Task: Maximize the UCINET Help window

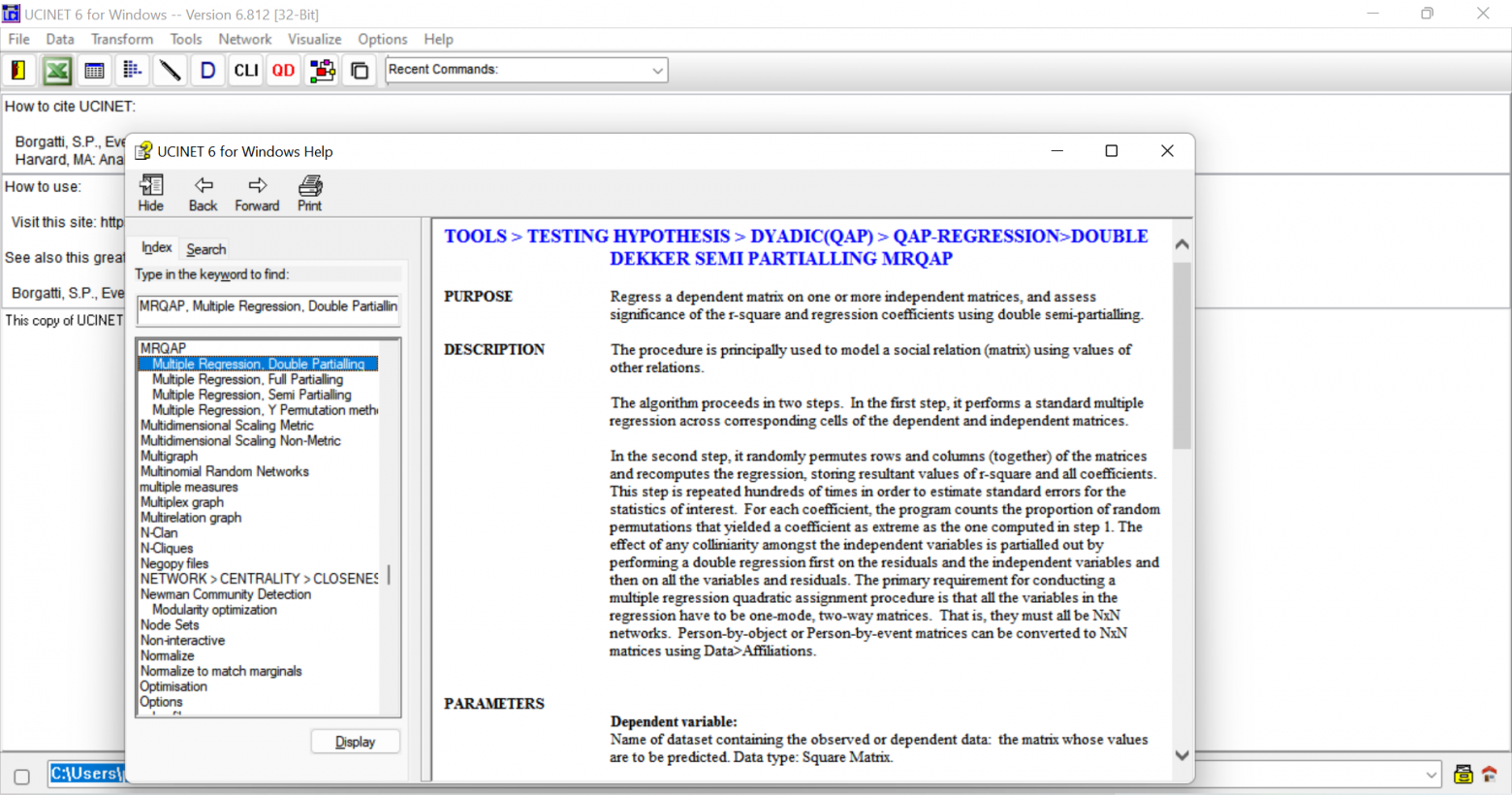Action: pos(1112,151)
